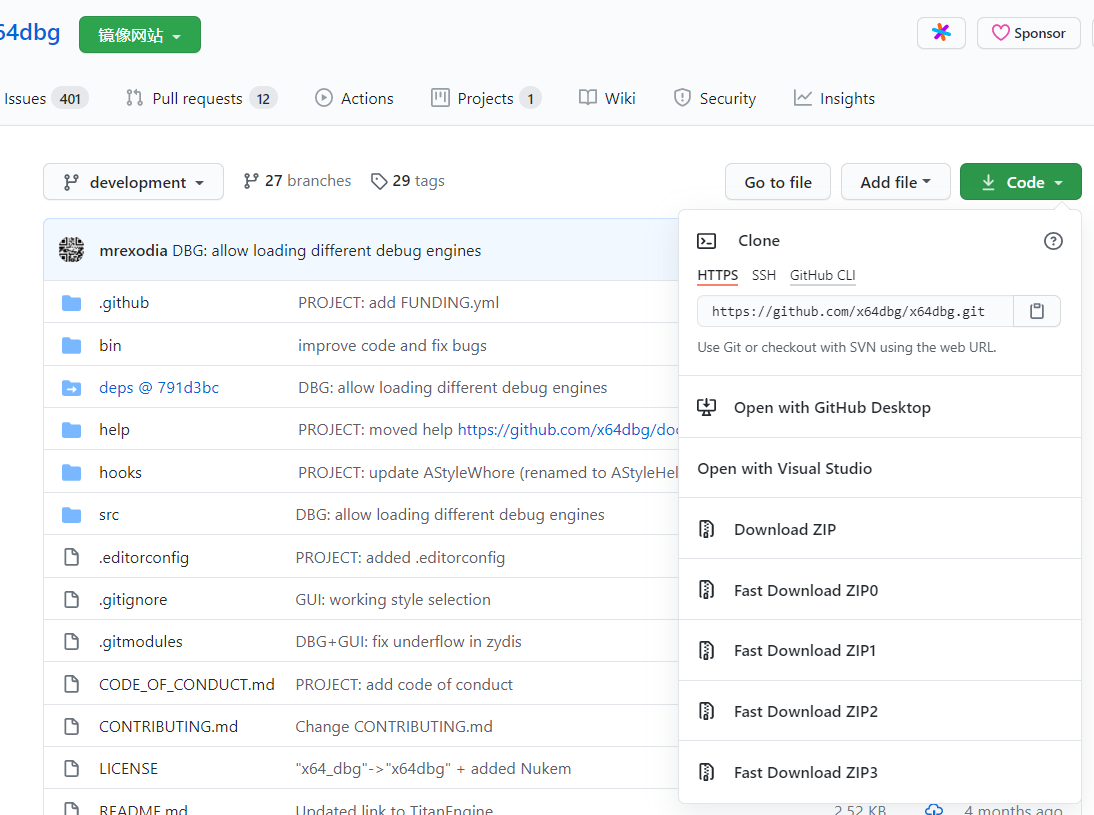Open the Security tab
Screen dimensions: 1094x815
click(714, 98)
